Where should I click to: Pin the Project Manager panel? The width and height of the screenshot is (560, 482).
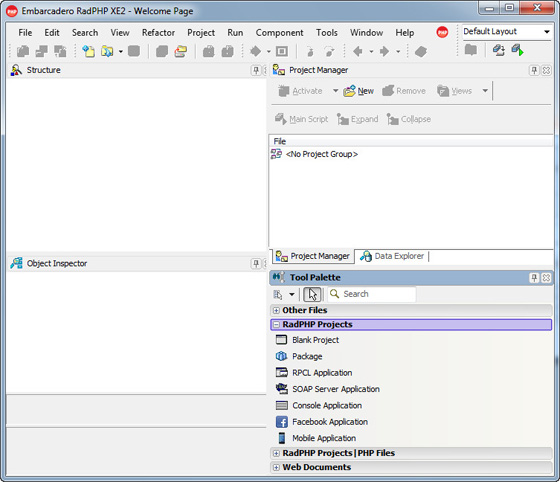tap(534, 70)
